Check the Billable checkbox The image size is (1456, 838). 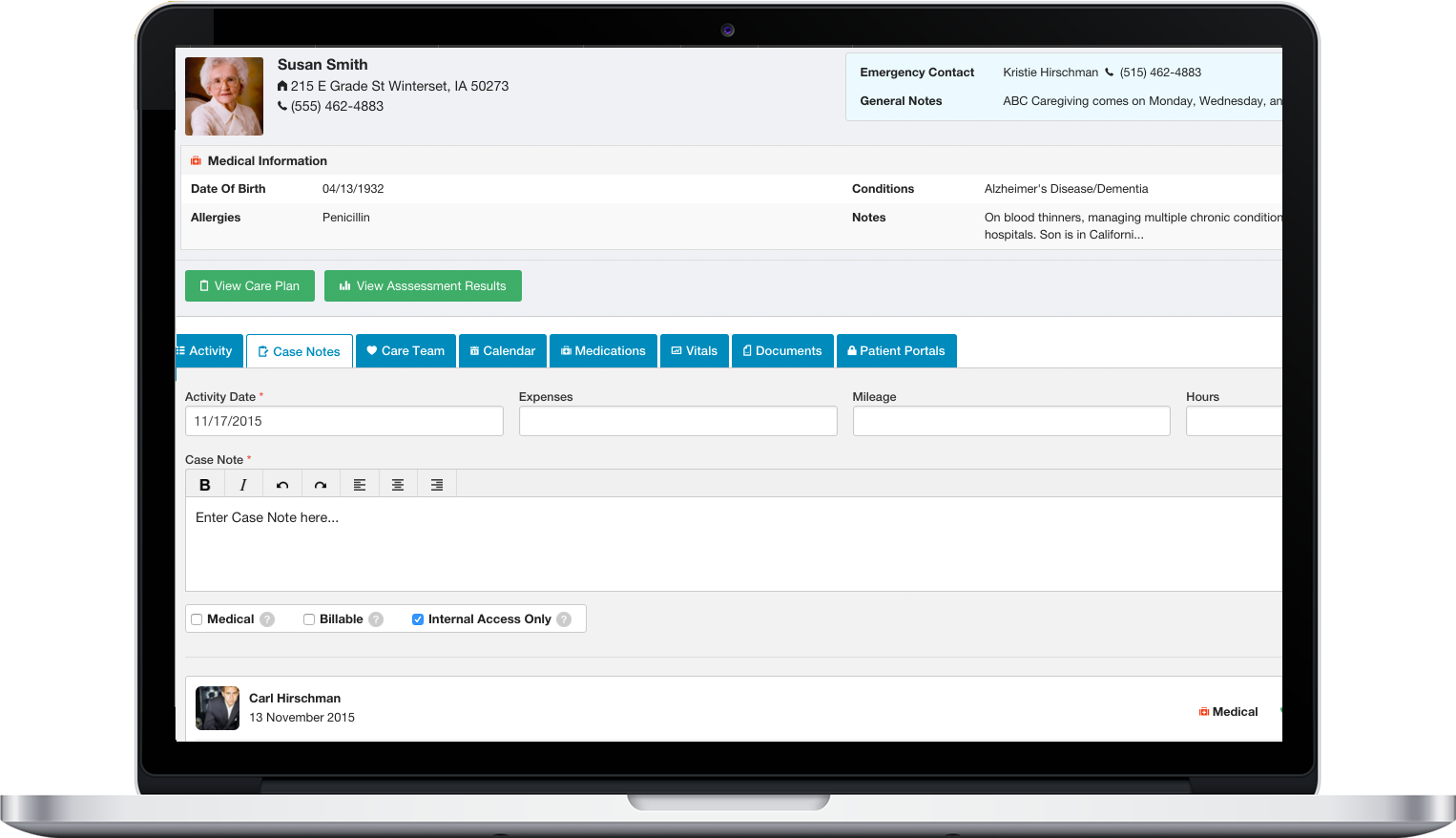(x=309, y=619)
